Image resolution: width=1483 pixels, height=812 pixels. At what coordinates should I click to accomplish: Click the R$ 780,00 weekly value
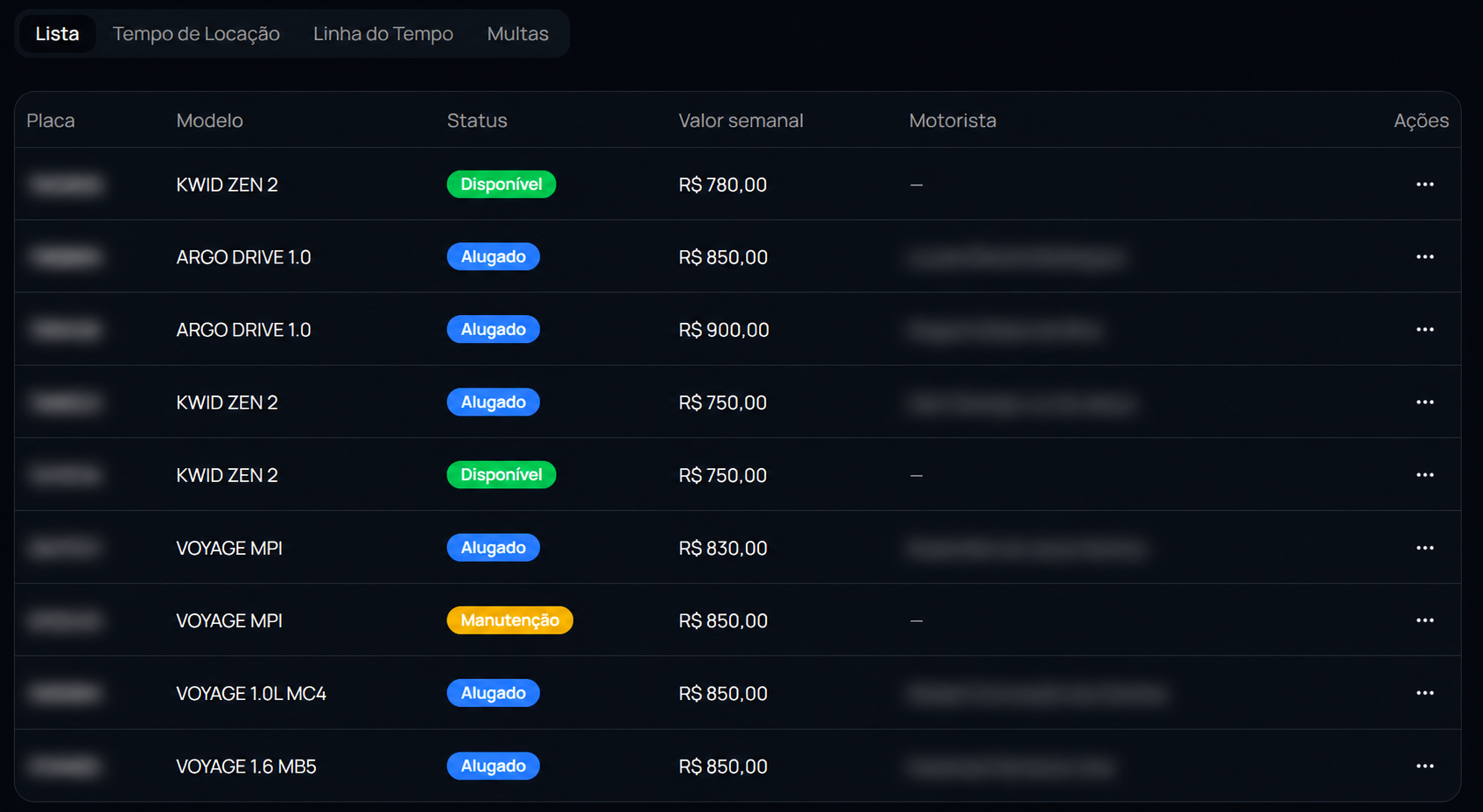pyautogui.click(x=722, y=185)
